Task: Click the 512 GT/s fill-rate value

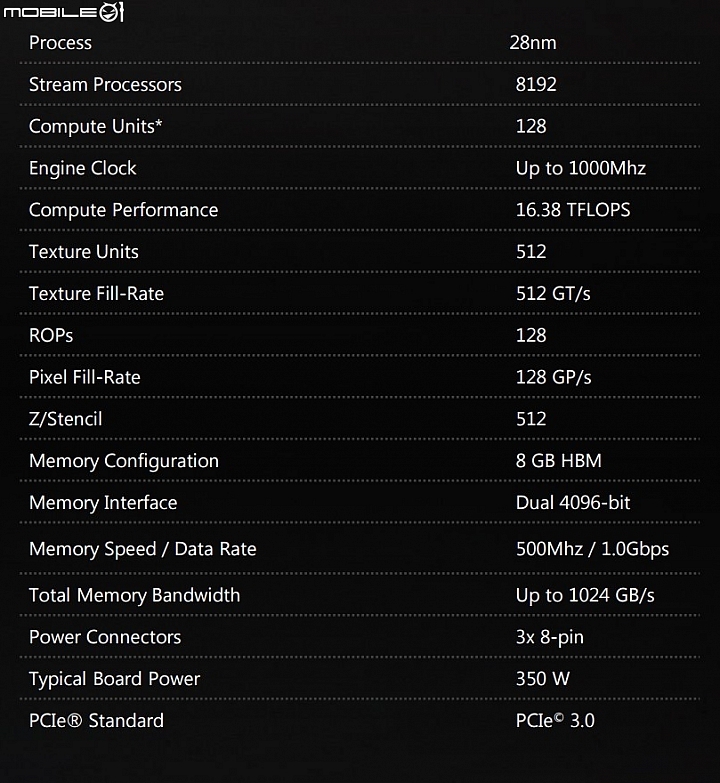Action: coord(553,294)
